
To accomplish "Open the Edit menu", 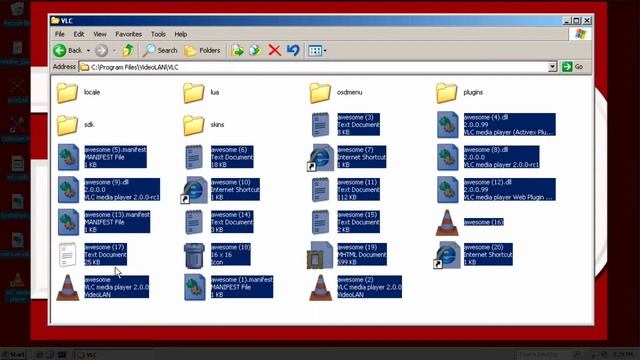I will [79, 34].
